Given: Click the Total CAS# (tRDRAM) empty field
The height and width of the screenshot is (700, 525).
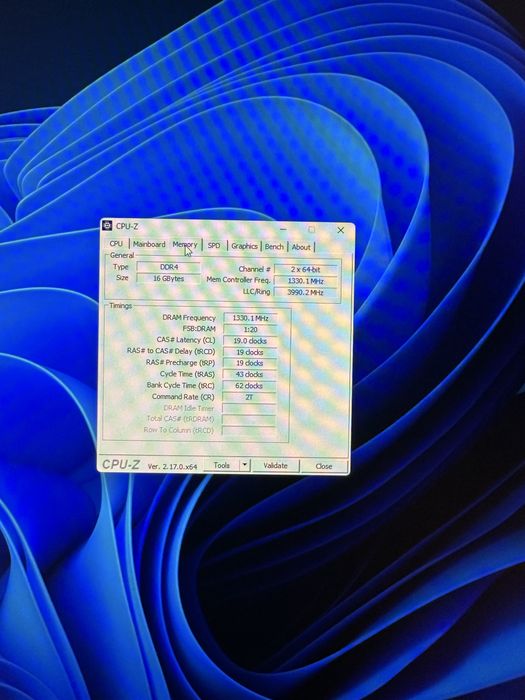Looking at the screenshot, I should 249,419.
